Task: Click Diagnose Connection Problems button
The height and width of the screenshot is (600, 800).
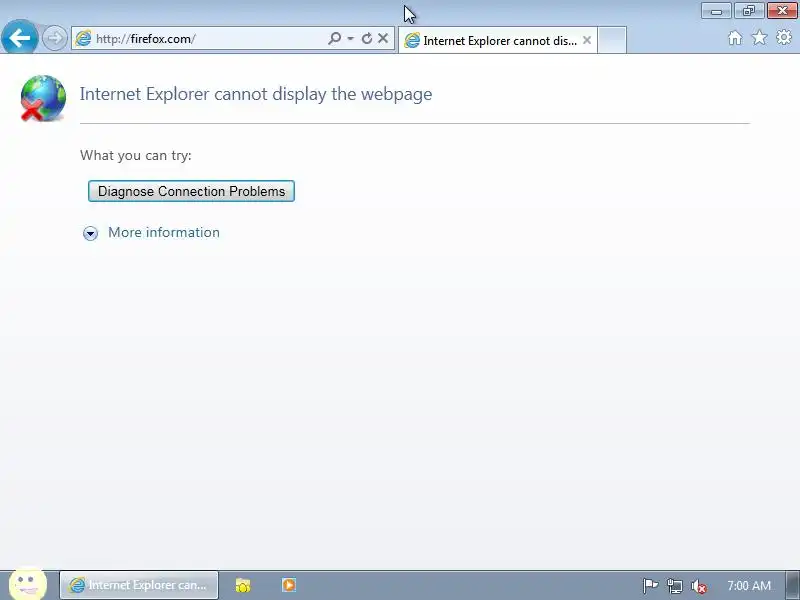Action: (191, 191)
